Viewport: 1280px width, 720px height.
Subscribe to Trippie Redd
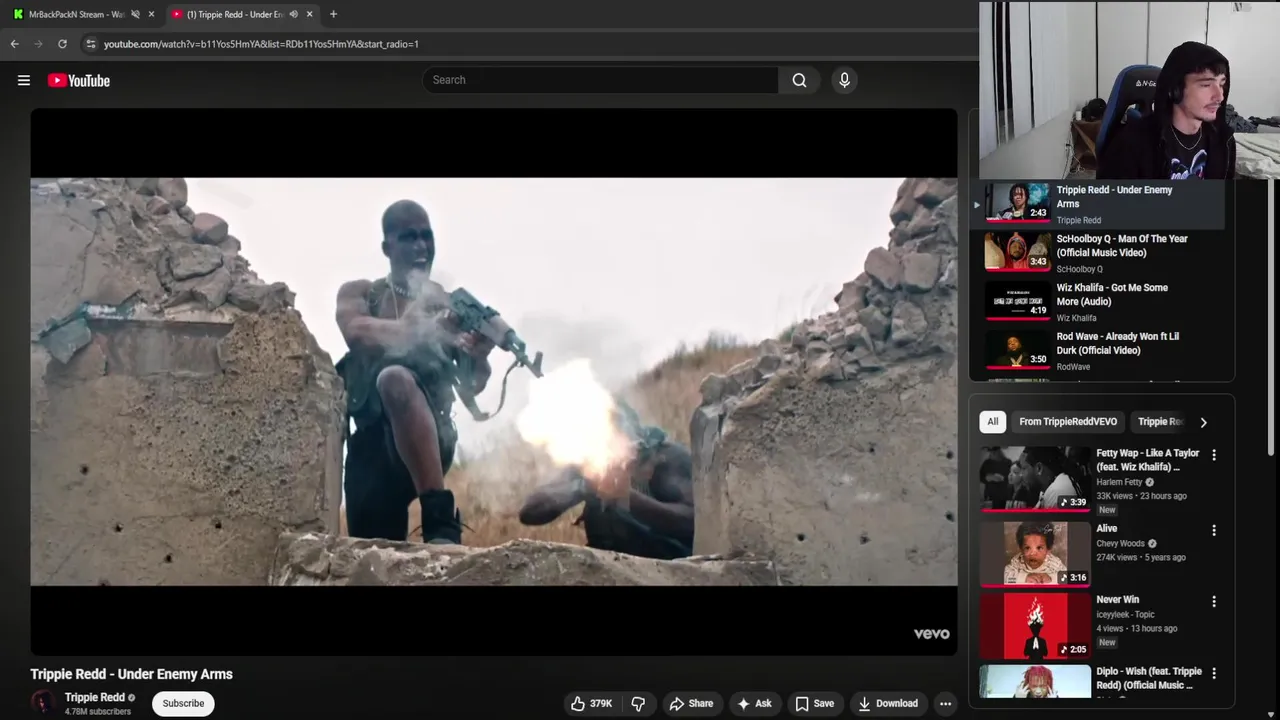(183, 703)
